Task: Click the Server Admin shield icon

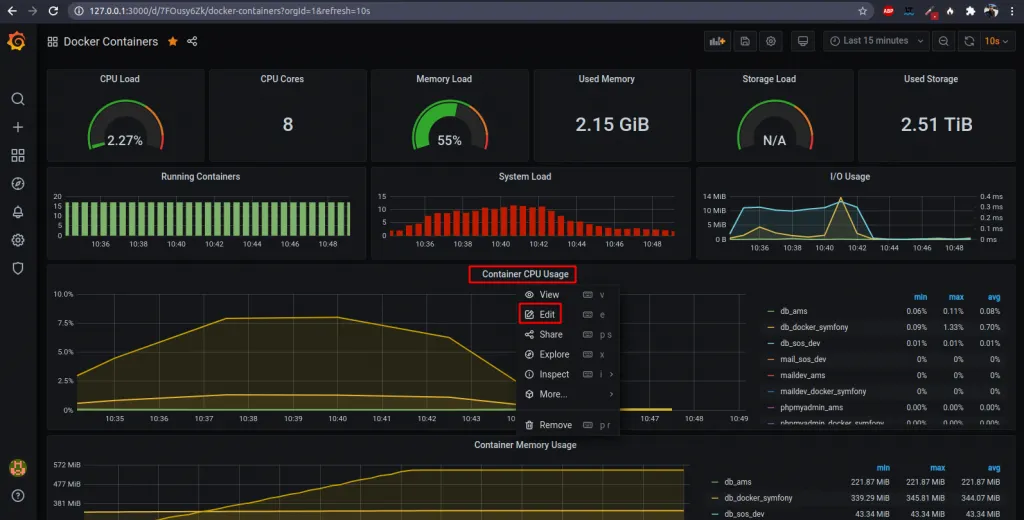Action: [x=17, y=268]
